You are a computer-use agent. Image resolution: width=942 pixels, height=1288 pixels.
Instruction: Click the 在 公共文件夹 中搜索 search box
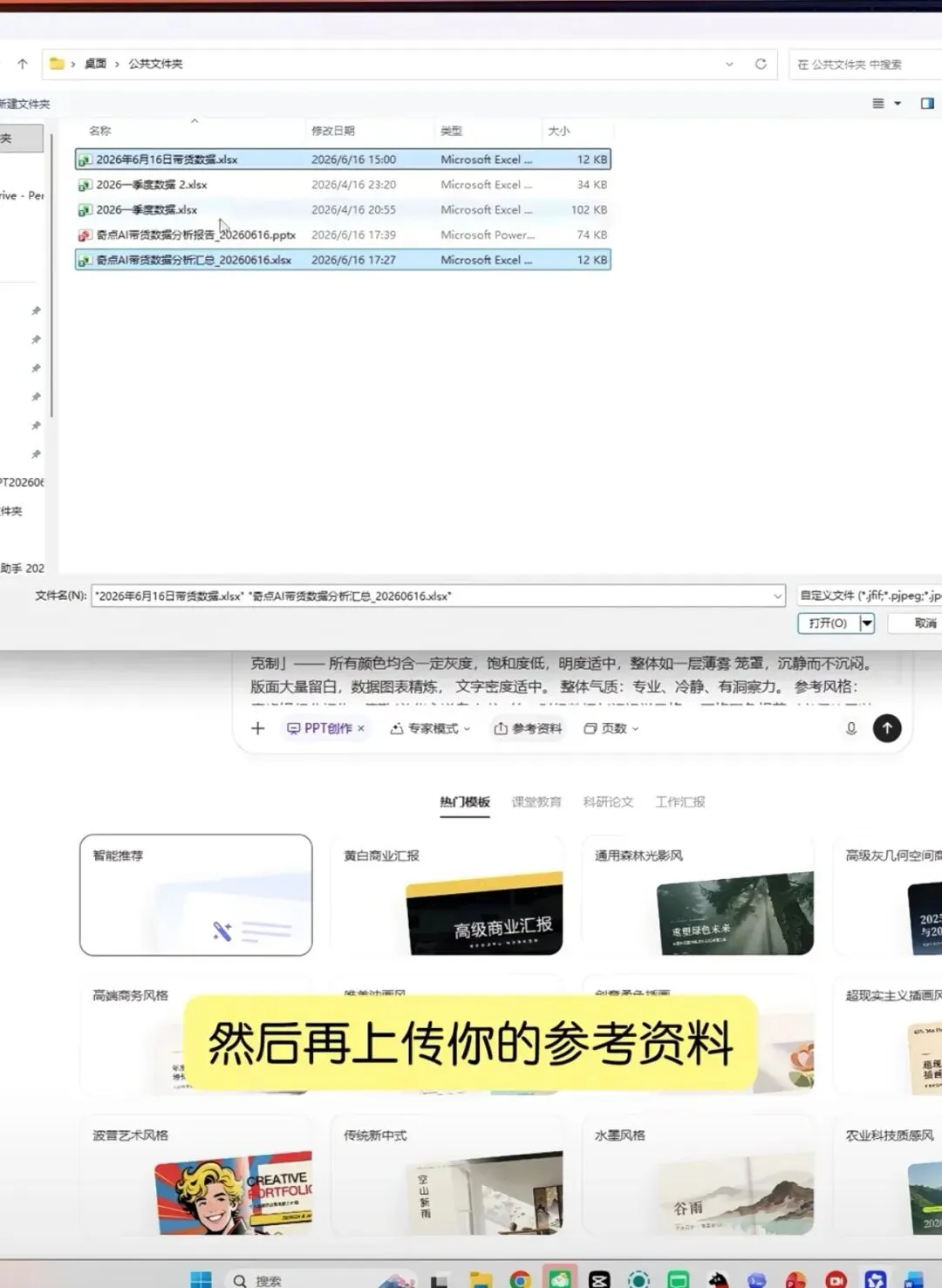click(864, 64)
